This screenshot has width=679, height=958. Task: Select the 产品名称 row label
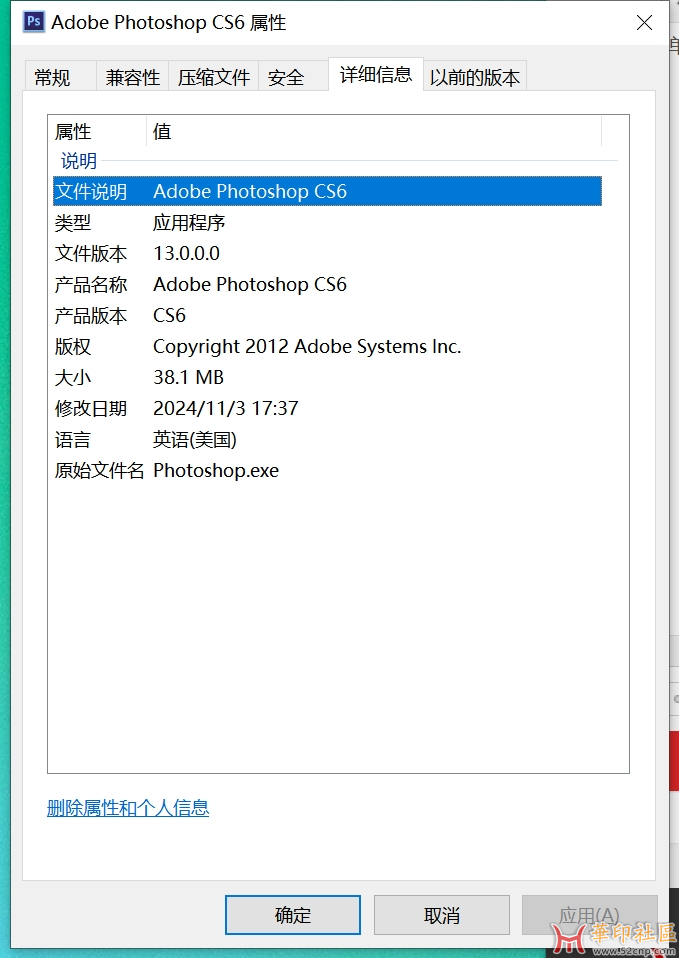pyautogui.click(x=91, y=285)
